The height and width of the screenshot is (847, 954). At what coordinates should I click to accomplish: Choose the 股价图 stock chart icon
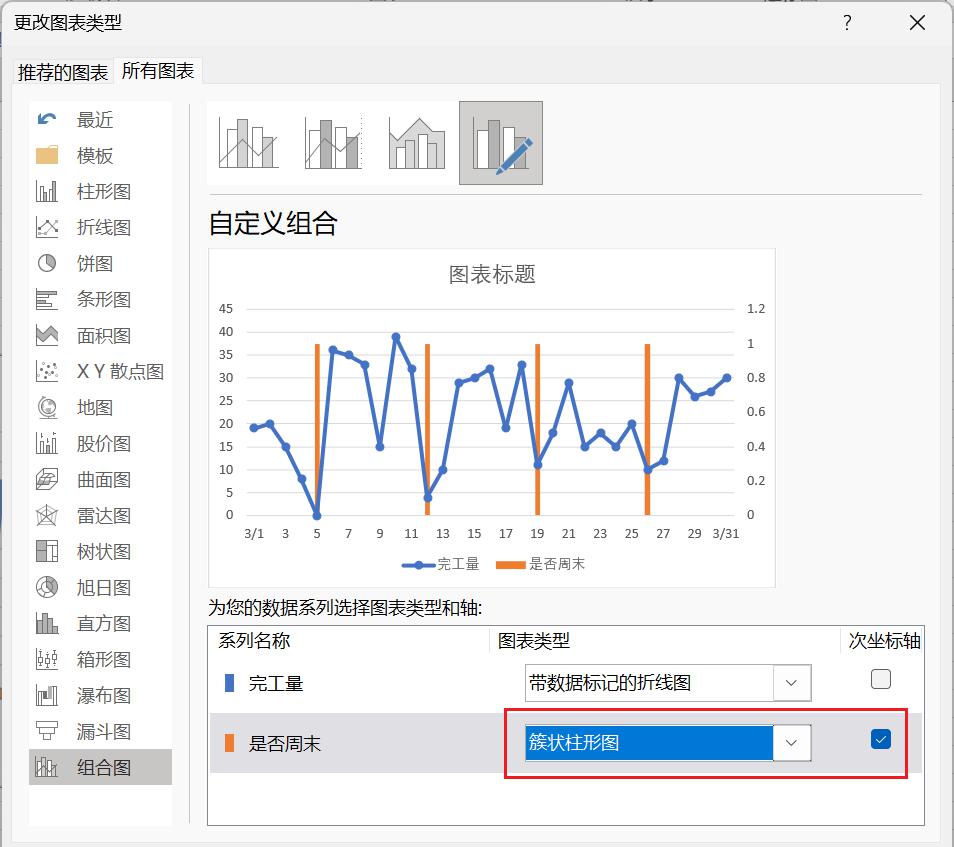pyautogui.click(x=47, y=443)
